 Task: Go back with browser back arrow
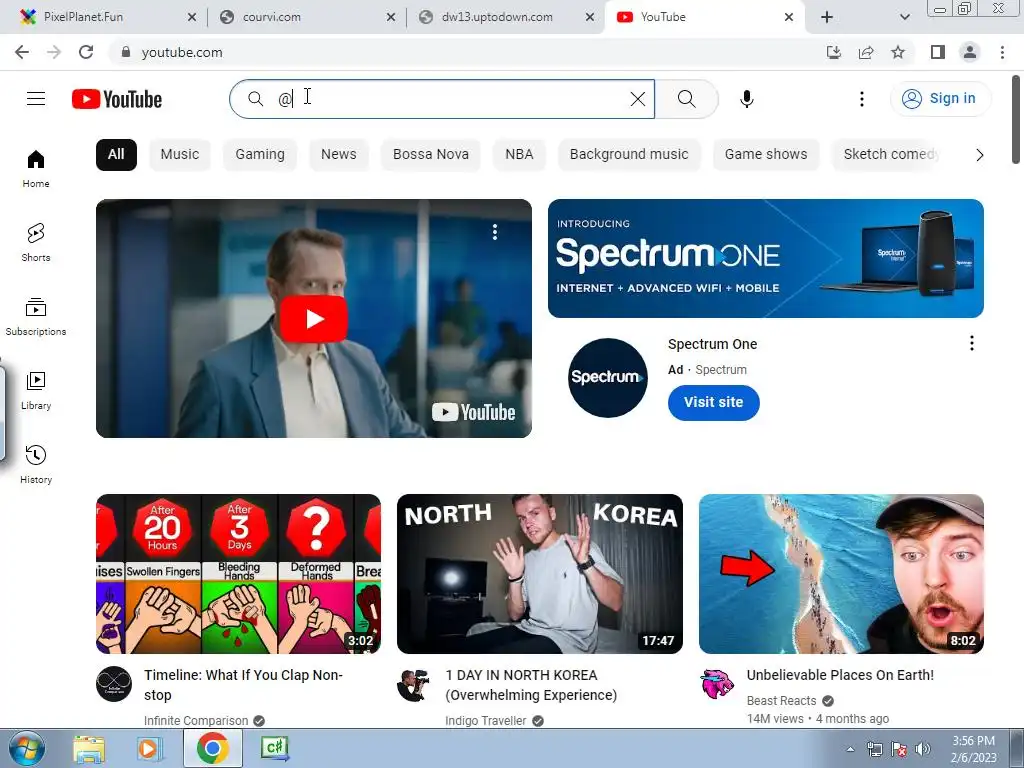[x=22, y=52]
